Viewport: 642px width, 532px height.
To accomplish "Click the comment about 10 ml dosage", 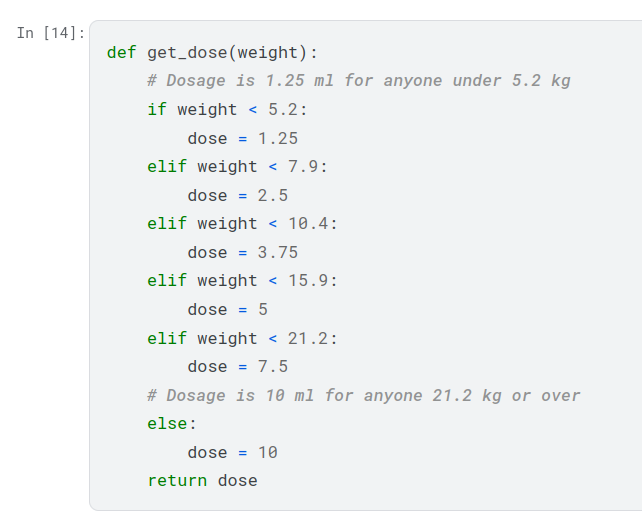I will tap(364, 395).
